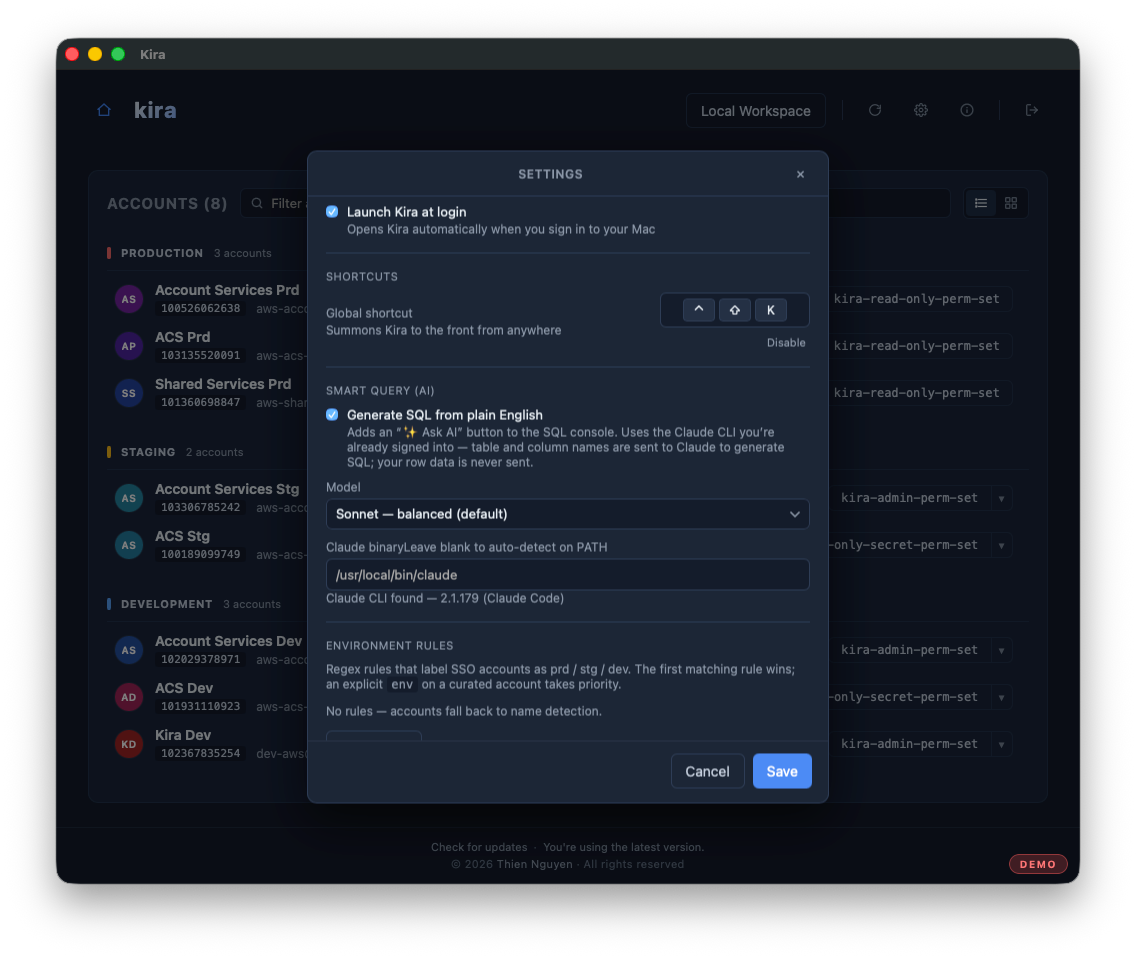Click kira-read-only-perm-set for Shared Services Prd
Screen dimensions: 1136x958
916,393
